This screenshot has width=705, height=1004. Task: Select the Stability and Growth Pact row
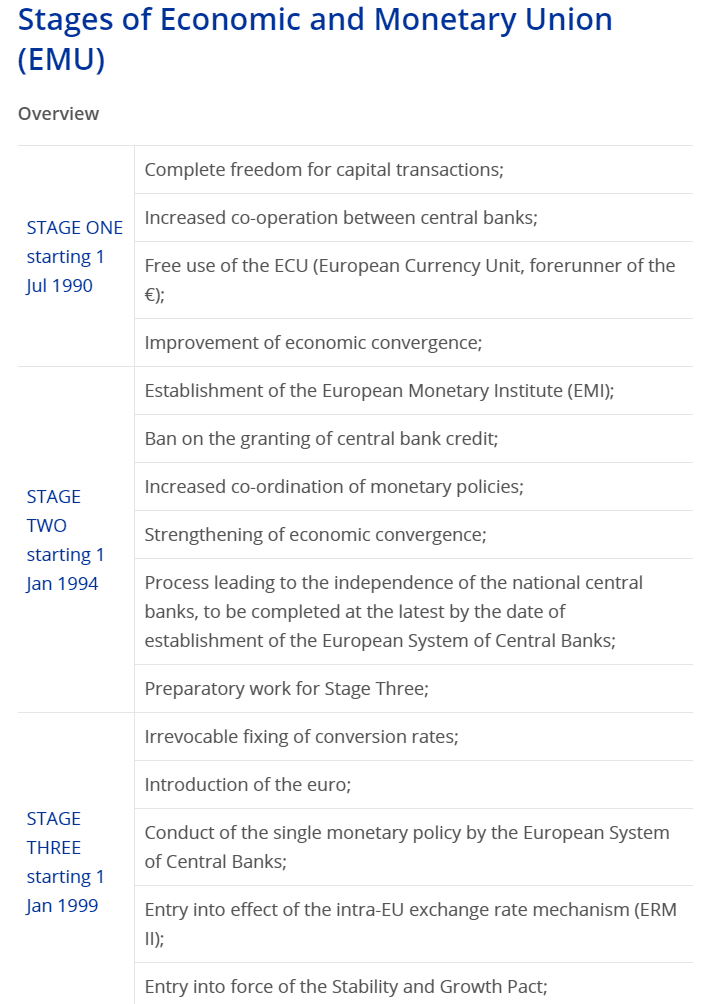coord(346,986)
